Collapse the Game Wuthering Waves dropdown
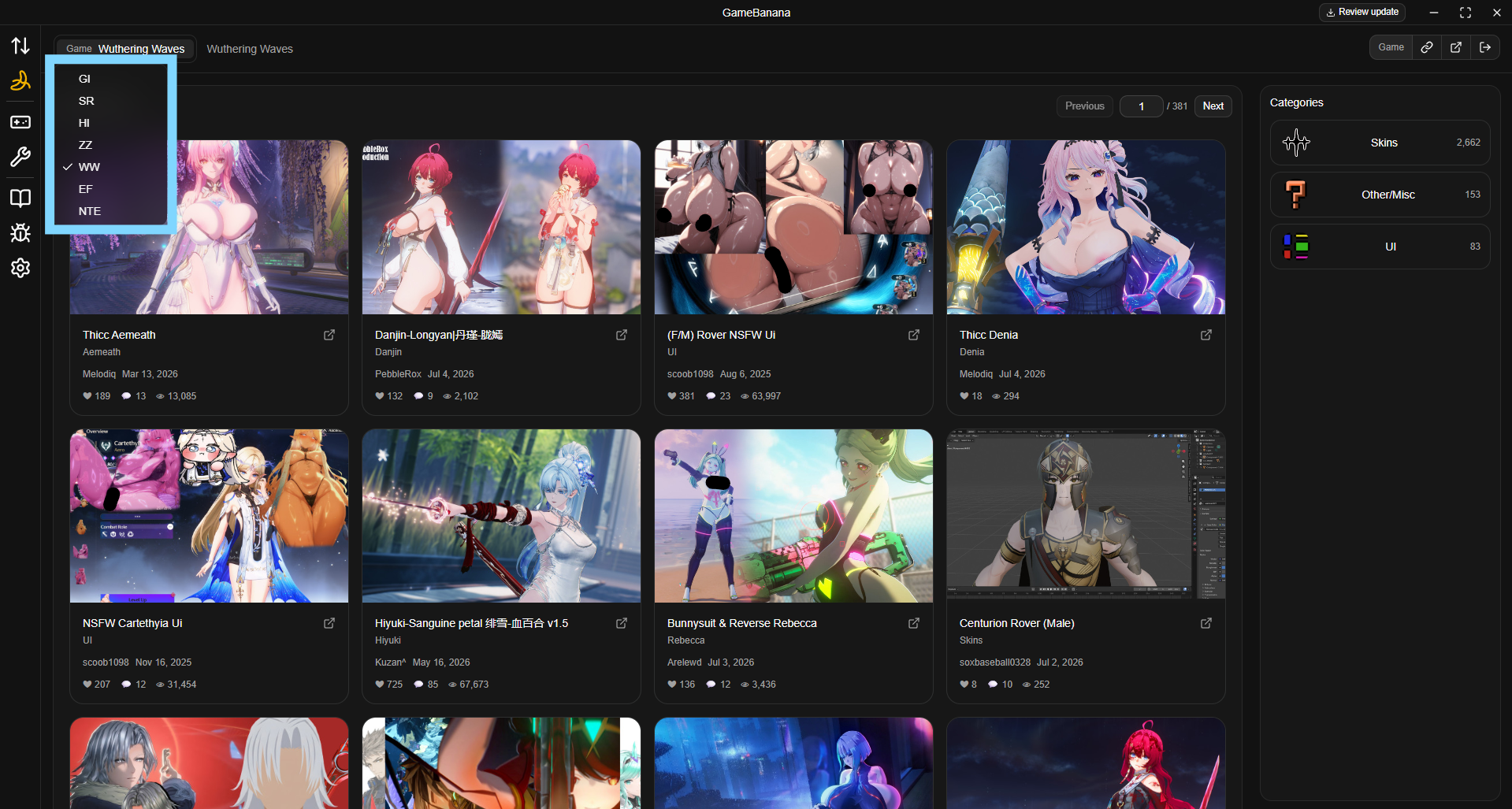 125,49
